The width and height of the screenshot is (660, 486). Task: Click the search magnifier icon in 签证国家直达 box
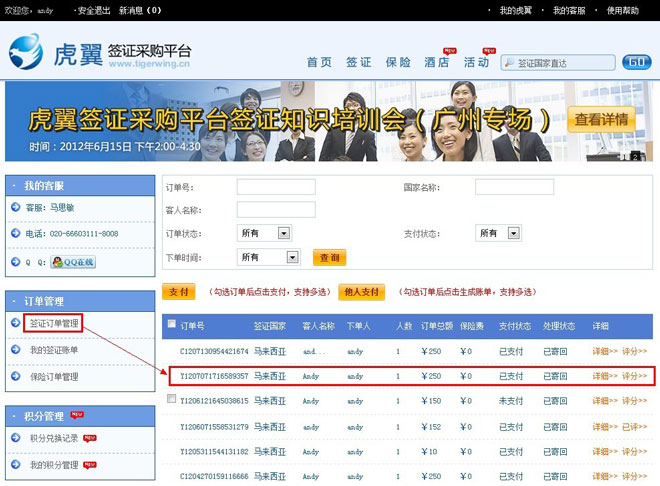tap(509, 63)
